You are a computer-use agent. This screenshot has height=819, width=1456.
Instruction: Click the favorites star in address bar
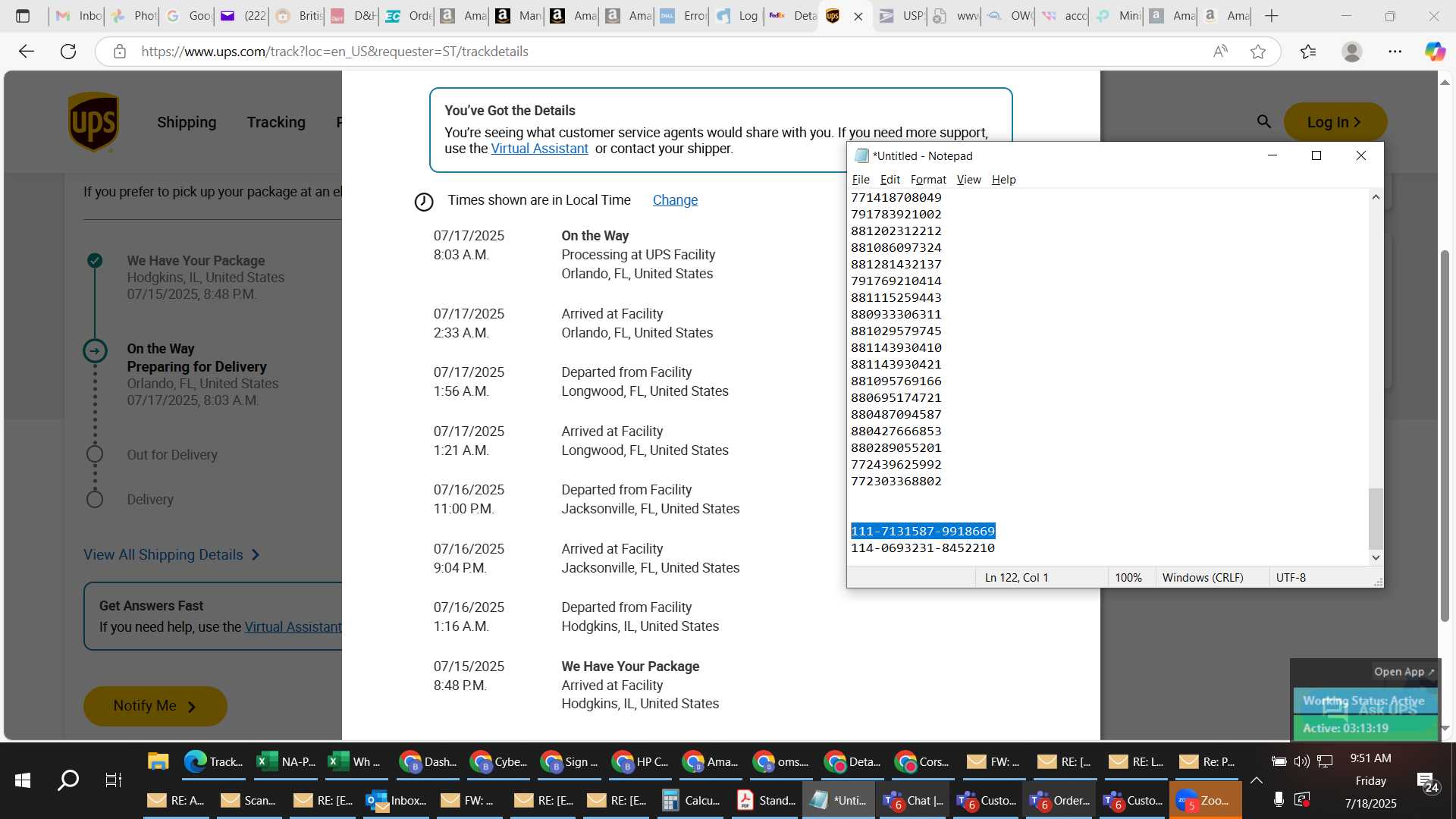pos(1258,52)
